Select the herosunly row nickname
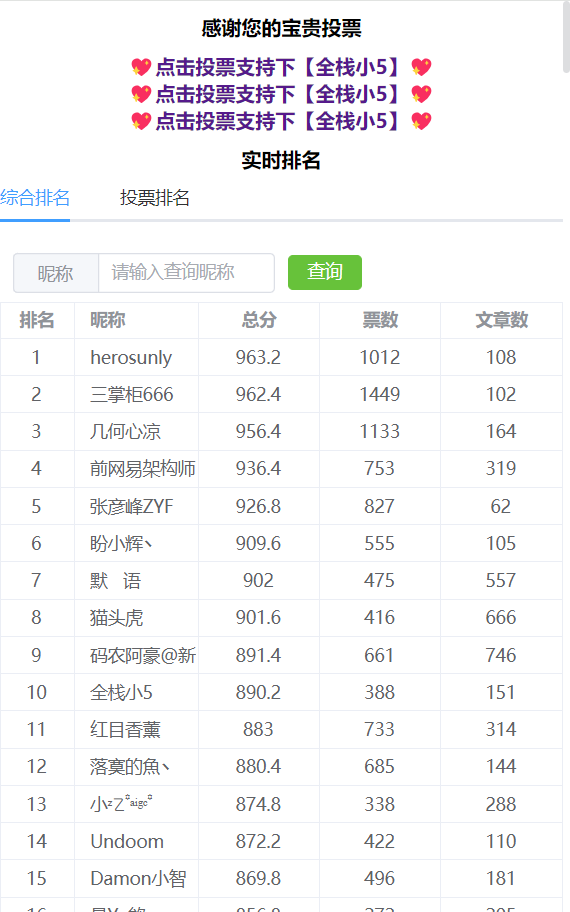Viewport: 570px width, 912px height. [131, 357]
